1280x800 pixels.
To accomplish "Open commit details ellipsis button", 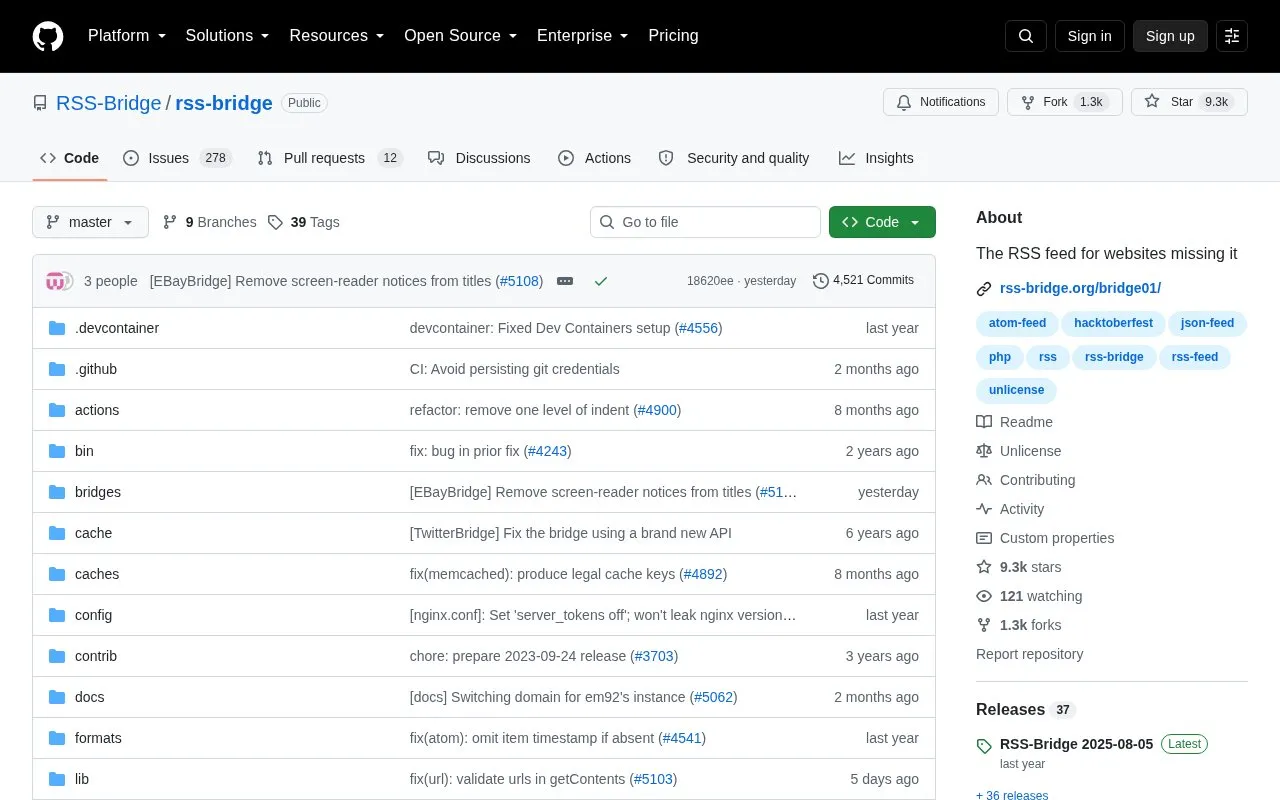I will pos(565,281).
